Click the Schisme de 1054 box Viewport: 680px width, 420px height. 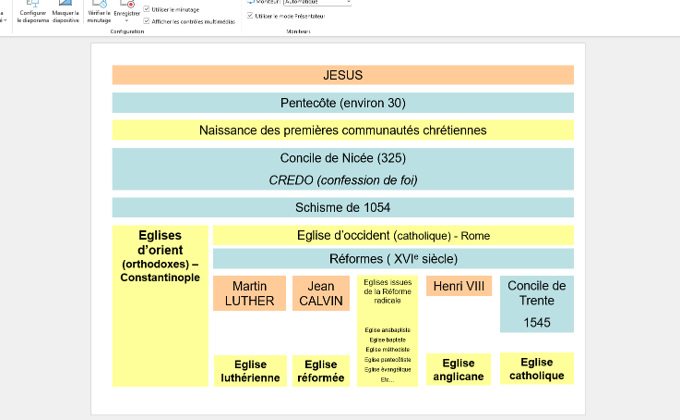[x=342, y=208]
